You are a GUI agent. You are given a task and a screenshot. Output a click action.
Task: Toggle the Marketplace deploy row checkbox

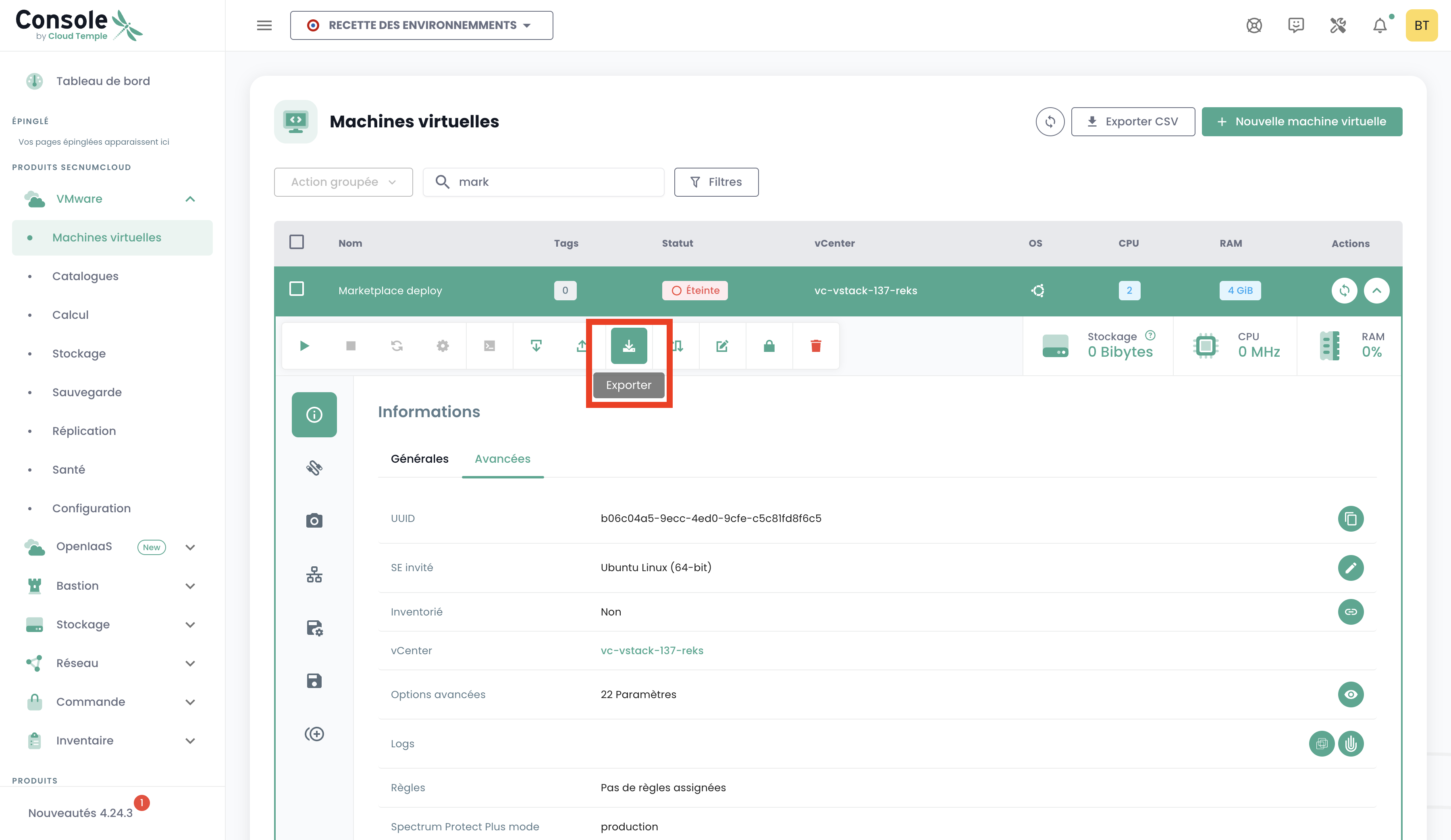point(297,289)
